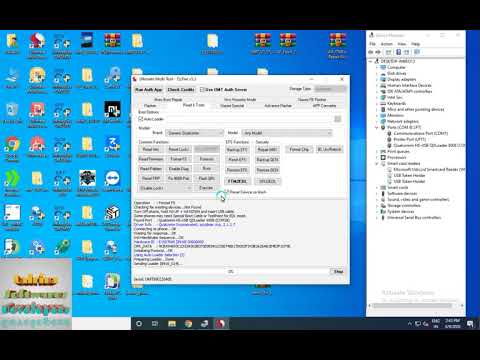Open the Brand dropdown
The width and height of the screenshot is (480, 360).
194,133
